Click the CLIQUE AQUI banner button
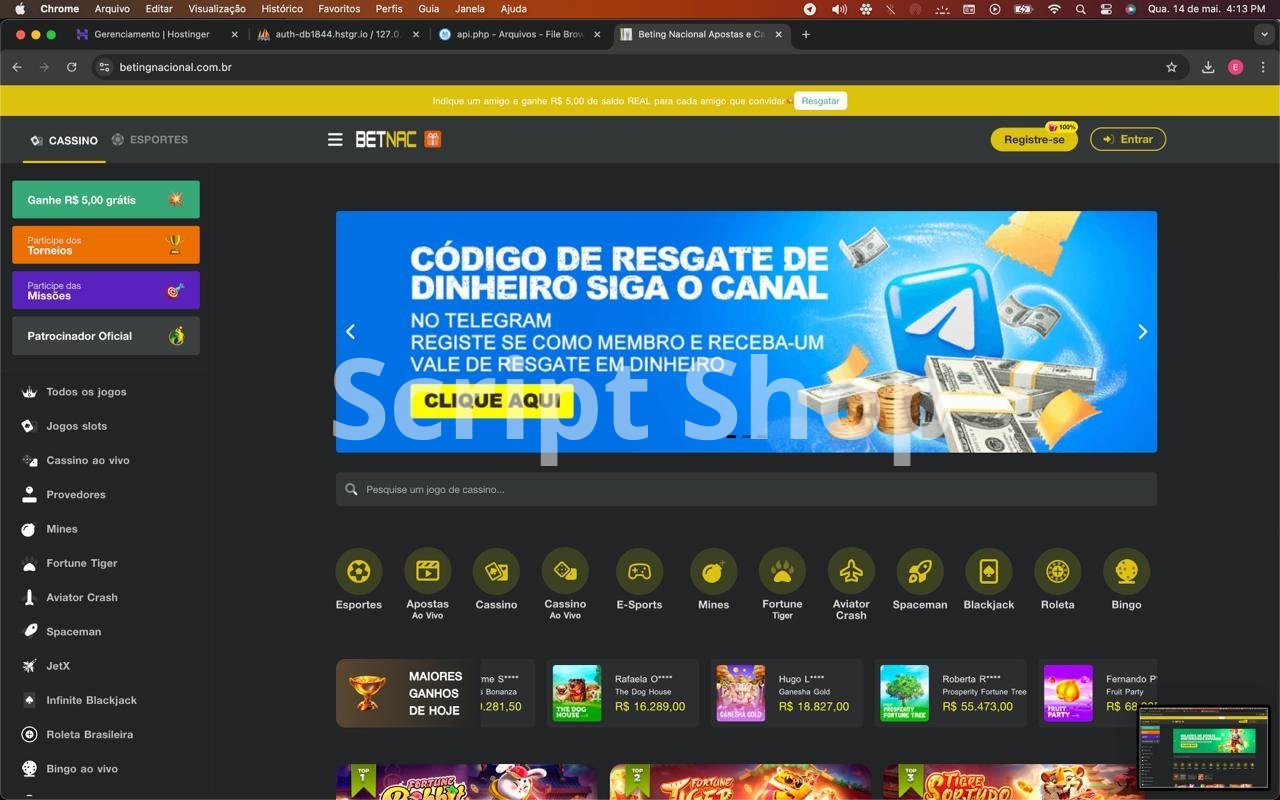The height and width of the screenshot is (800, 1280). (492, 401)
